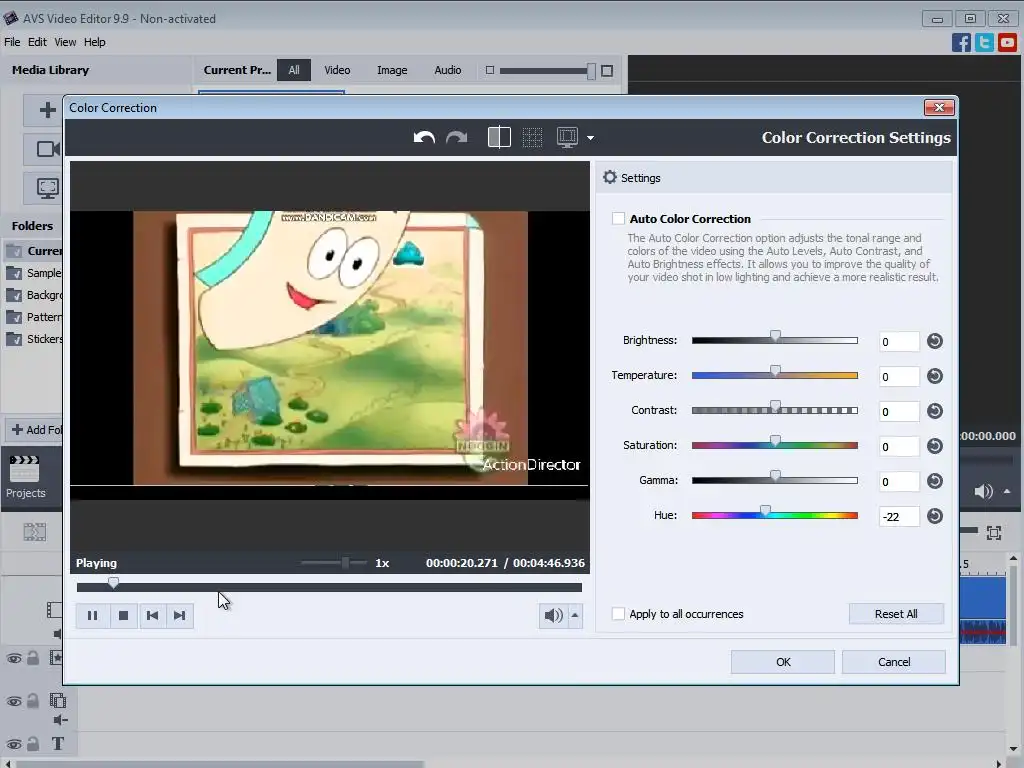This screenshot has width=1024, height=768.
Task: Click the Contrast value input field
Action: point(899,411)
